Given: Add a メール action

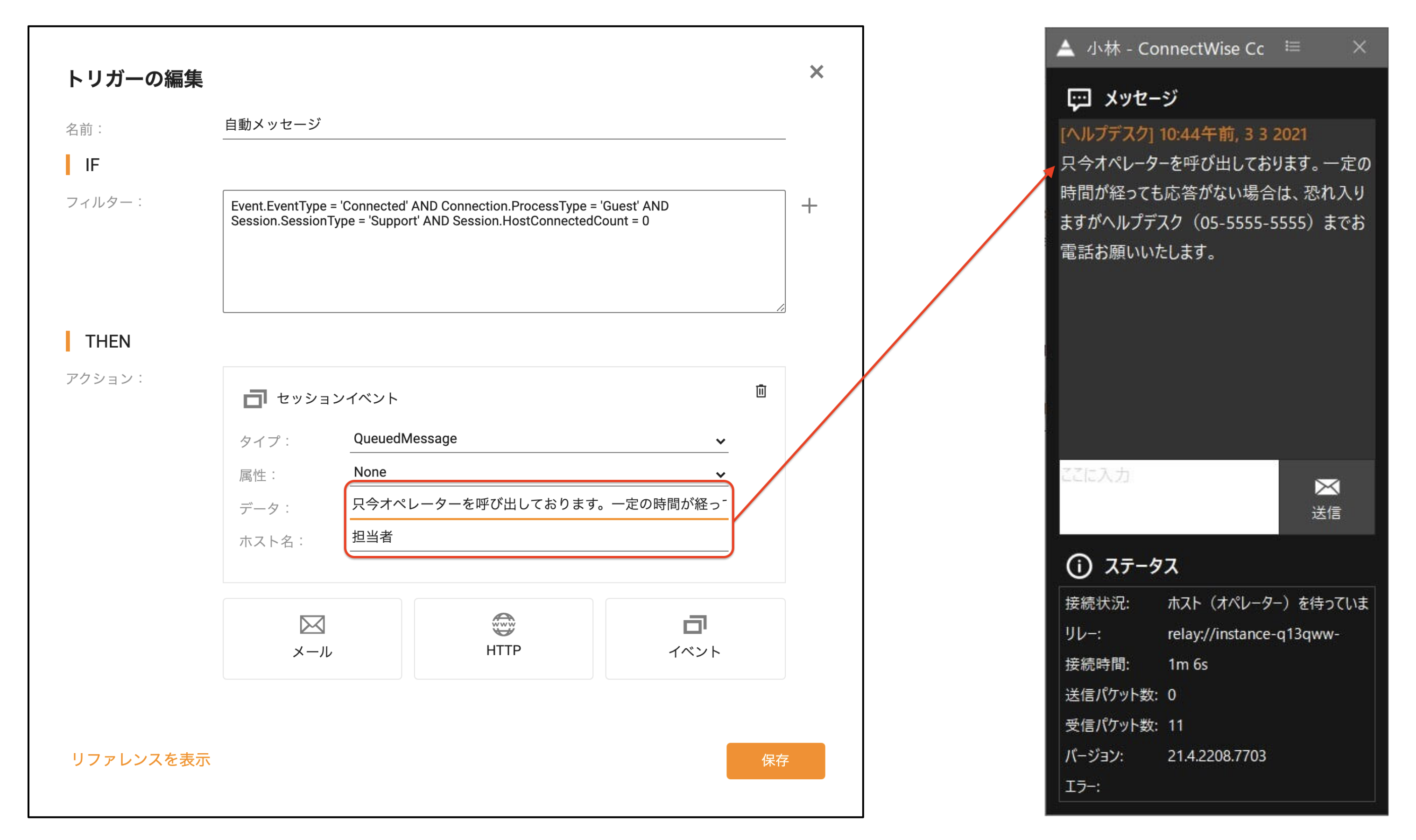Looking at the screenshot, I should pyautogui.click(x=312, y=638).
